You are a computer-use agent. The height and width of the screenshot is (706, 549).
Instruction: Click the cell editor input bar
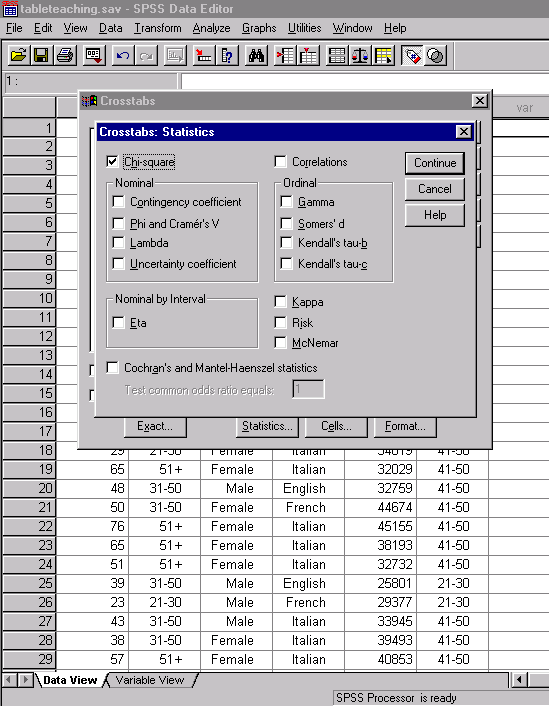pos(365,81)
